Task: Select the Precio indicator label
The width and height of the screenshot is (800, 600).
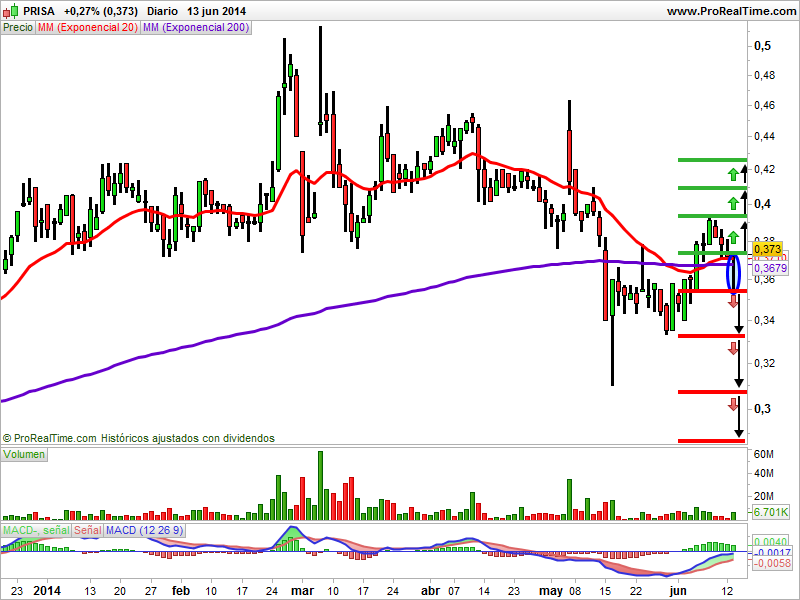Action: pos(18,27)
